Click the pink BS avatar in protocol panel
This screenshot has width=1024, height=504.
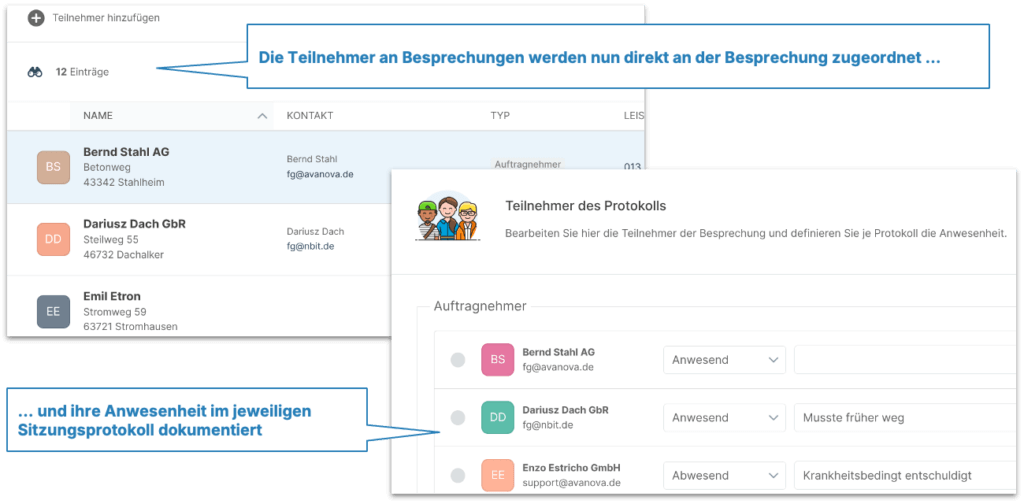[497, 360]
